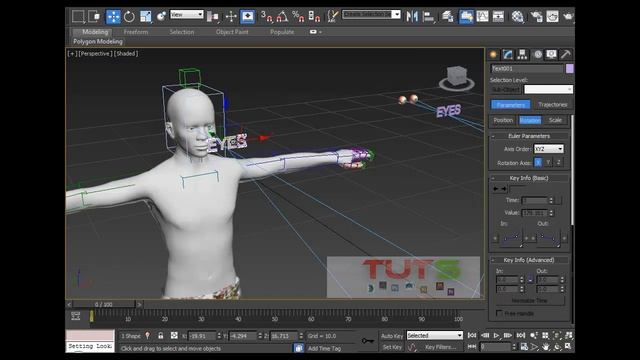Viewport: 640px width, 360px height.
Task: Toggle the Graphite ribbon icon
Action: click(466, 16)
